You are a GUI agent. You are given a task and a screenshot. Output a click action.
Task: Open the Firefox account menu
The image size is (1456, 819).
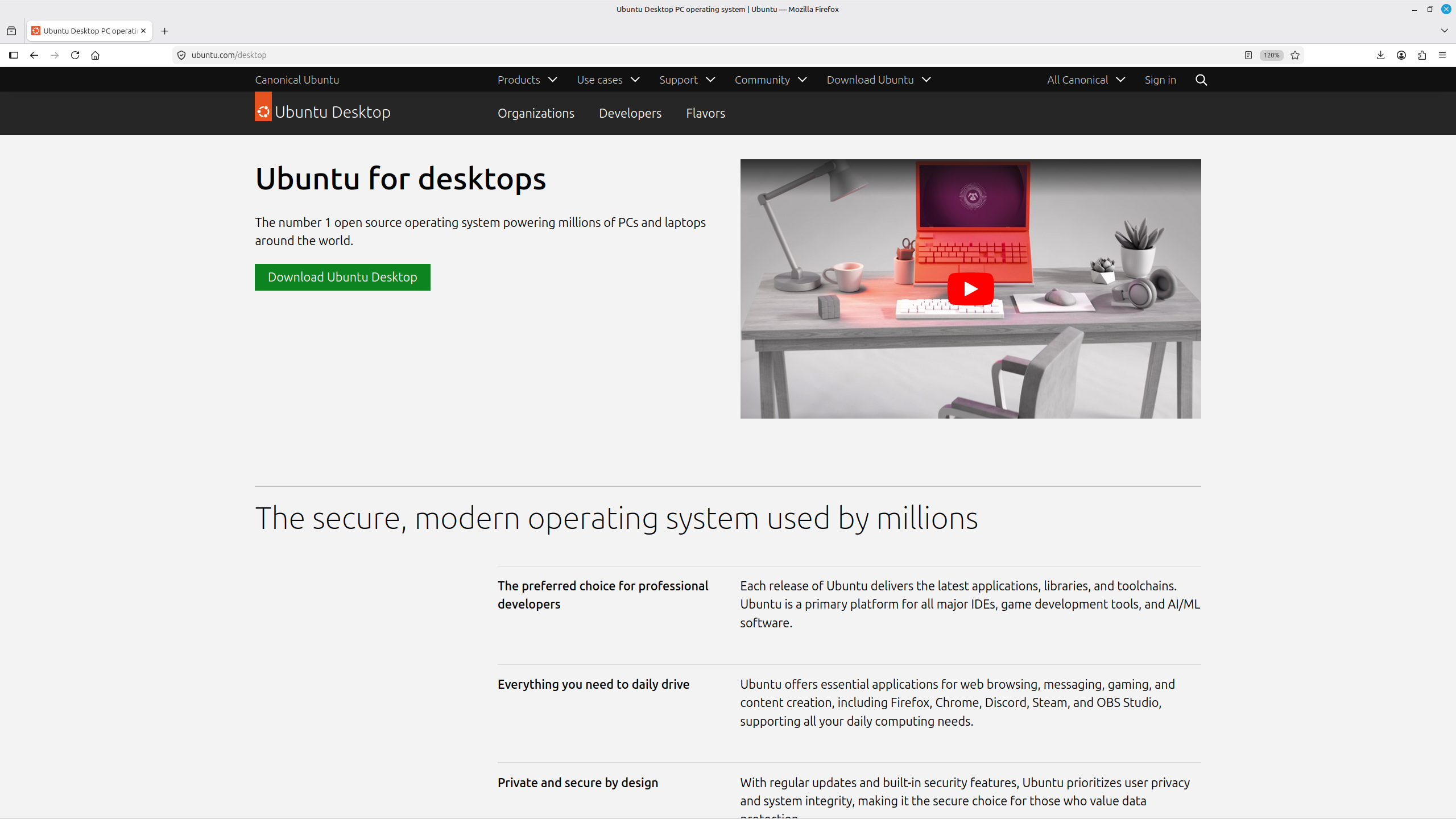point(1401,55)
